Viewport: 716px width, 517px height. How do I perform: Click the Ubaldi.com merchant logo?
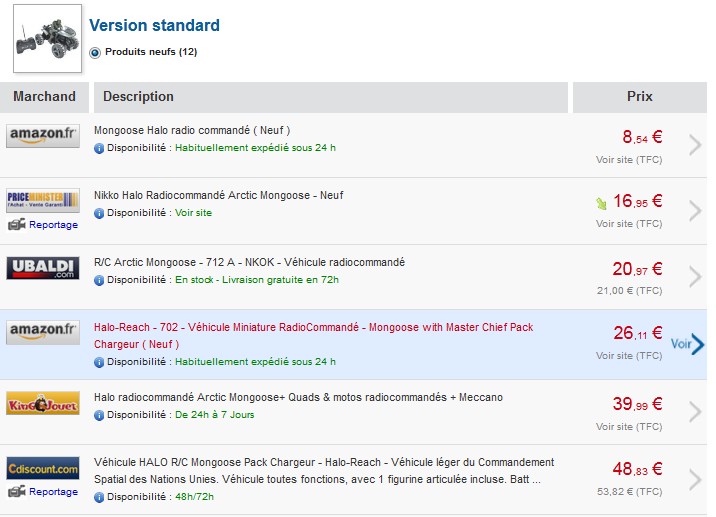point(43,268)
